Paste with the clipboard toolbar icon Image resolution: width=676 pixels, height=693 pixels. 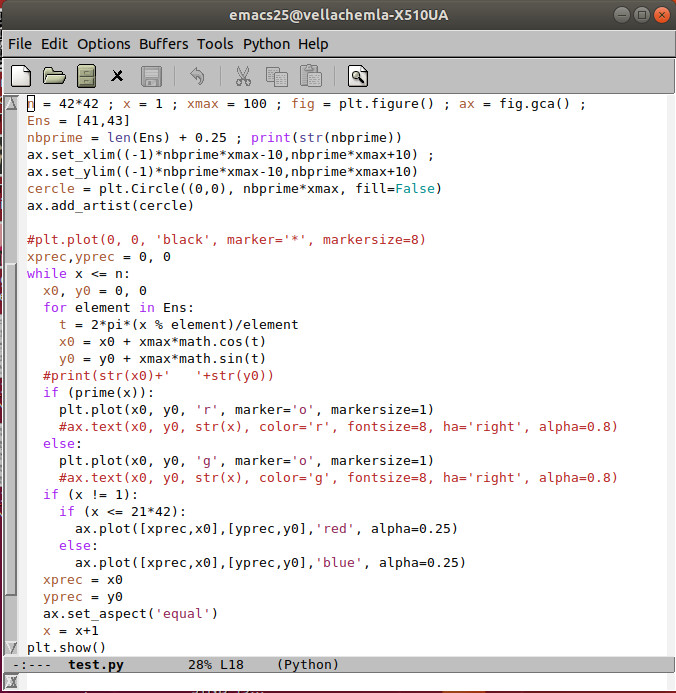pos(310,75)
